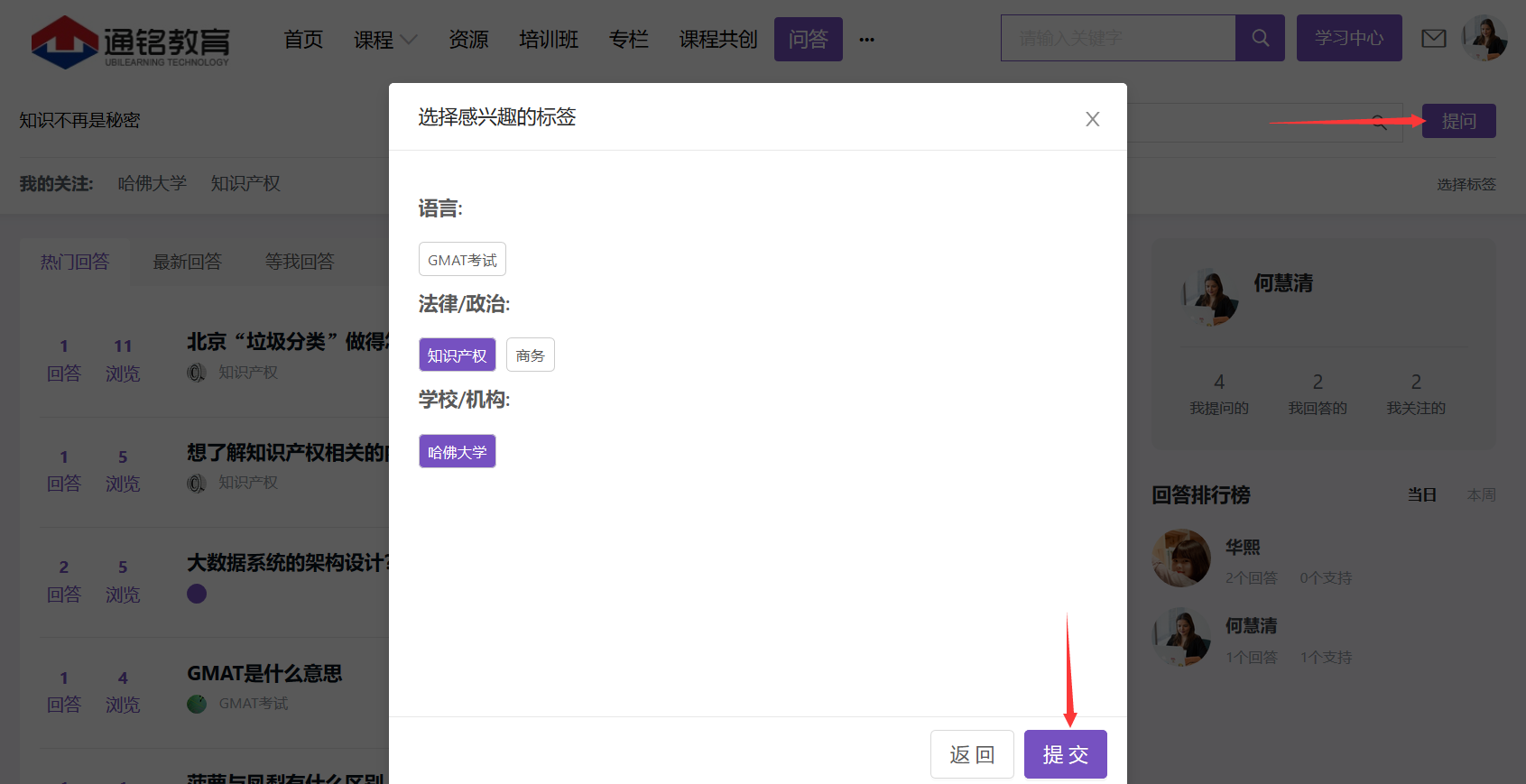The height and width of the screenshot is (784, 1526).
Task: Switch to 等我回答 tab
Action: pos(300,263)
